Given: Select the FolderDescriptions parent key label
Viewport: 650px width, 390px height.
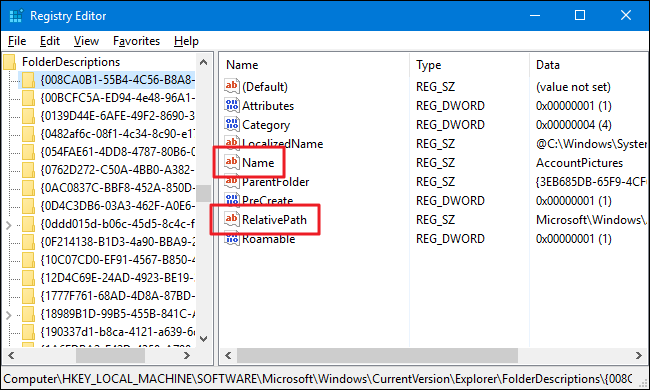Looking at the screenshot, I should click(71, 62).
